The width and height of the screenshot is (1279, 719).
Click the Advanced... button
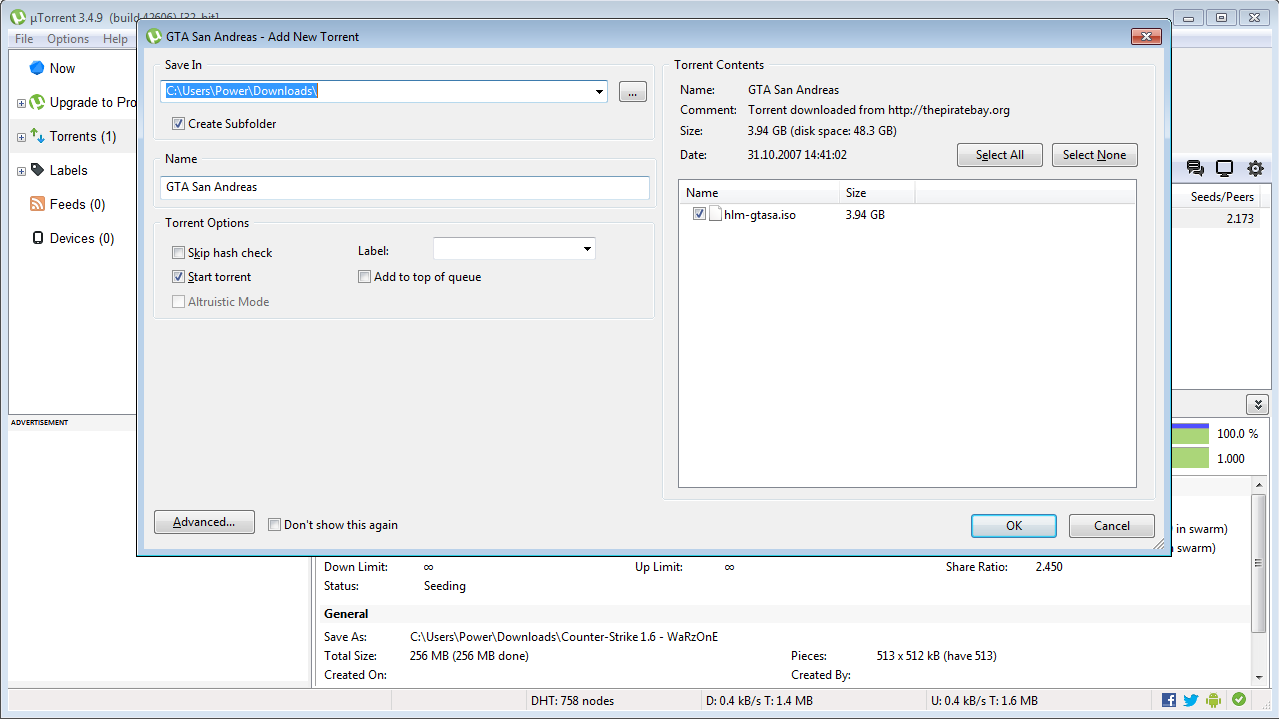point(204,522)
